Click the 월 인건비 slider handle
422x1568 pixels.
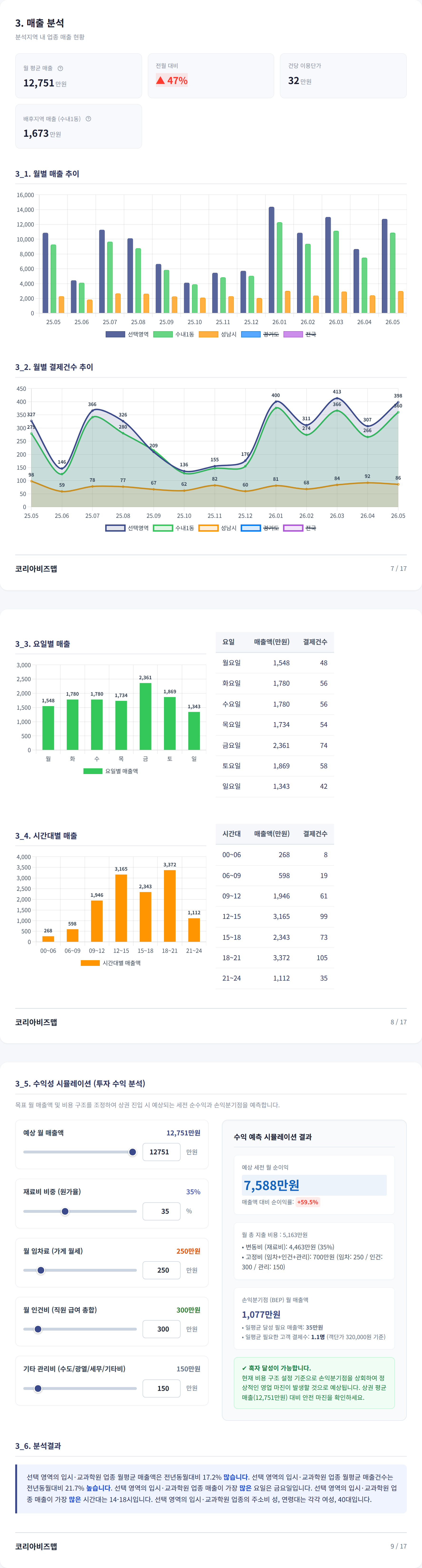tap(38, 1329)
